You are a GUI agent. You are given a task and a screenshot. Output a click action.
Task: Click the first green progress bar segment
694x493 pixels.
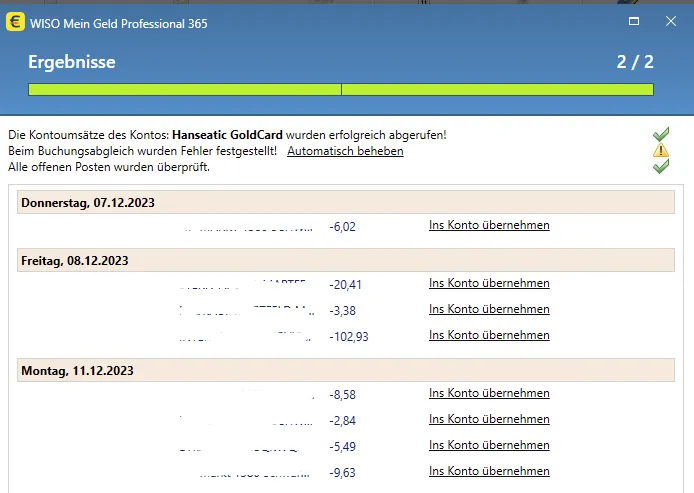pos(184,90)
